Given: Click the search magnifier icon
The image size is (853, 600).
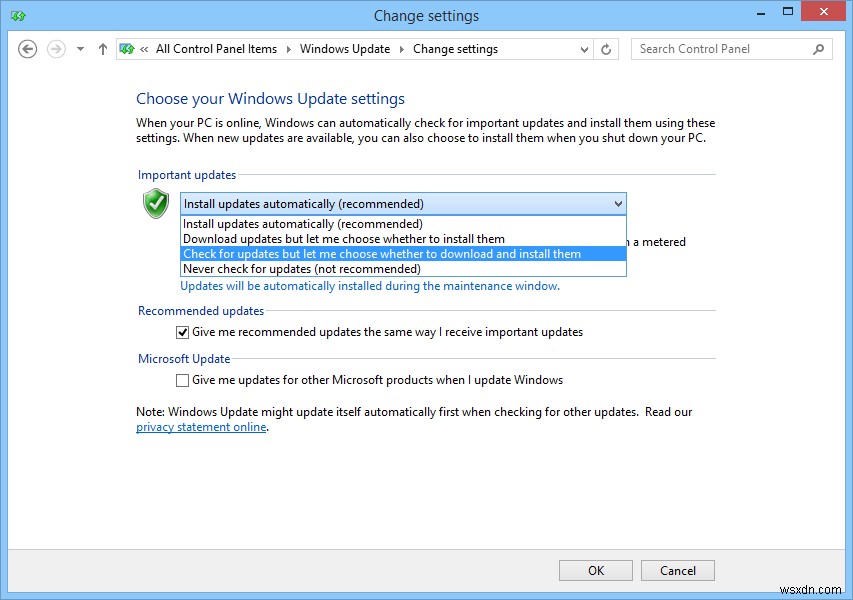Looking at the screenshot, I should 818,48.
